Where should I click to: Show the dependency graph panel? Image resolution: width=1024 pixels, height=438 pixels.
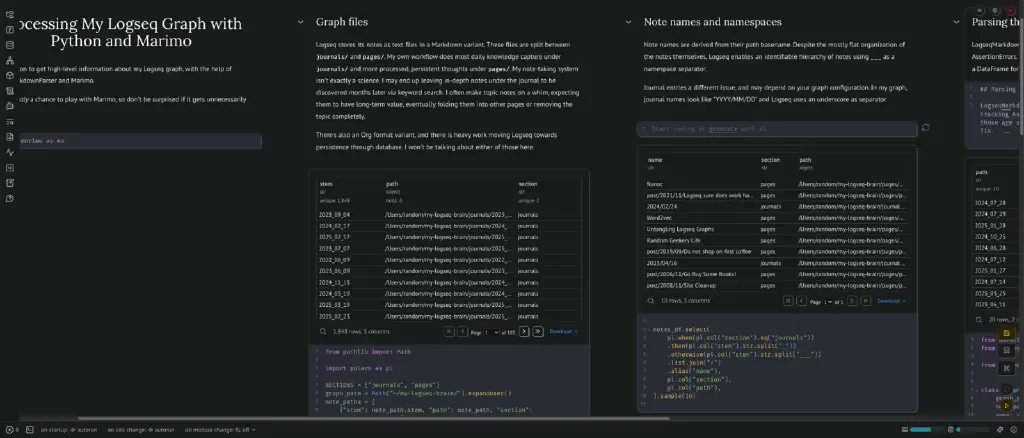[10, 59]
